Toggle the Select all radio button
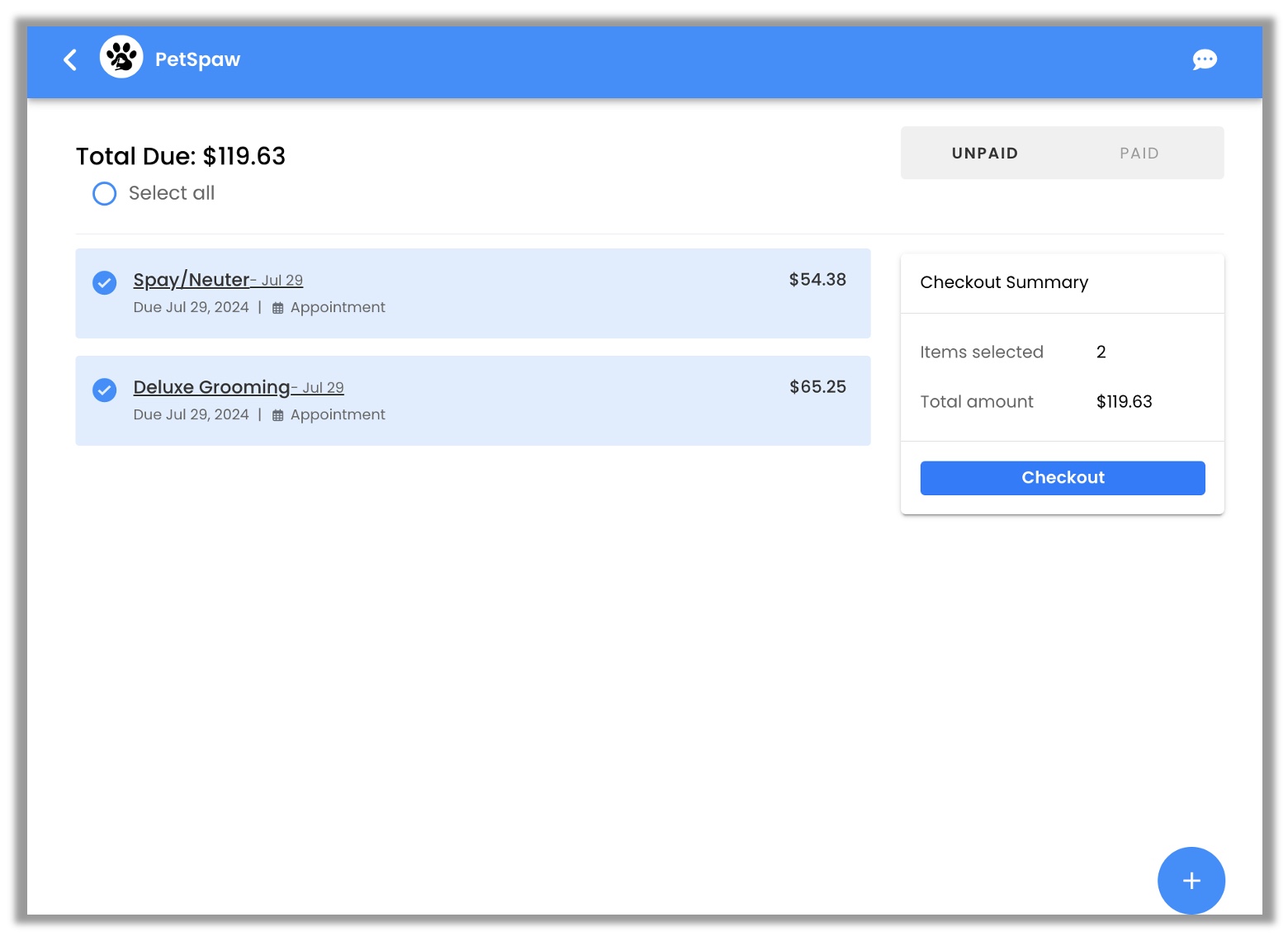 [105, 194]
